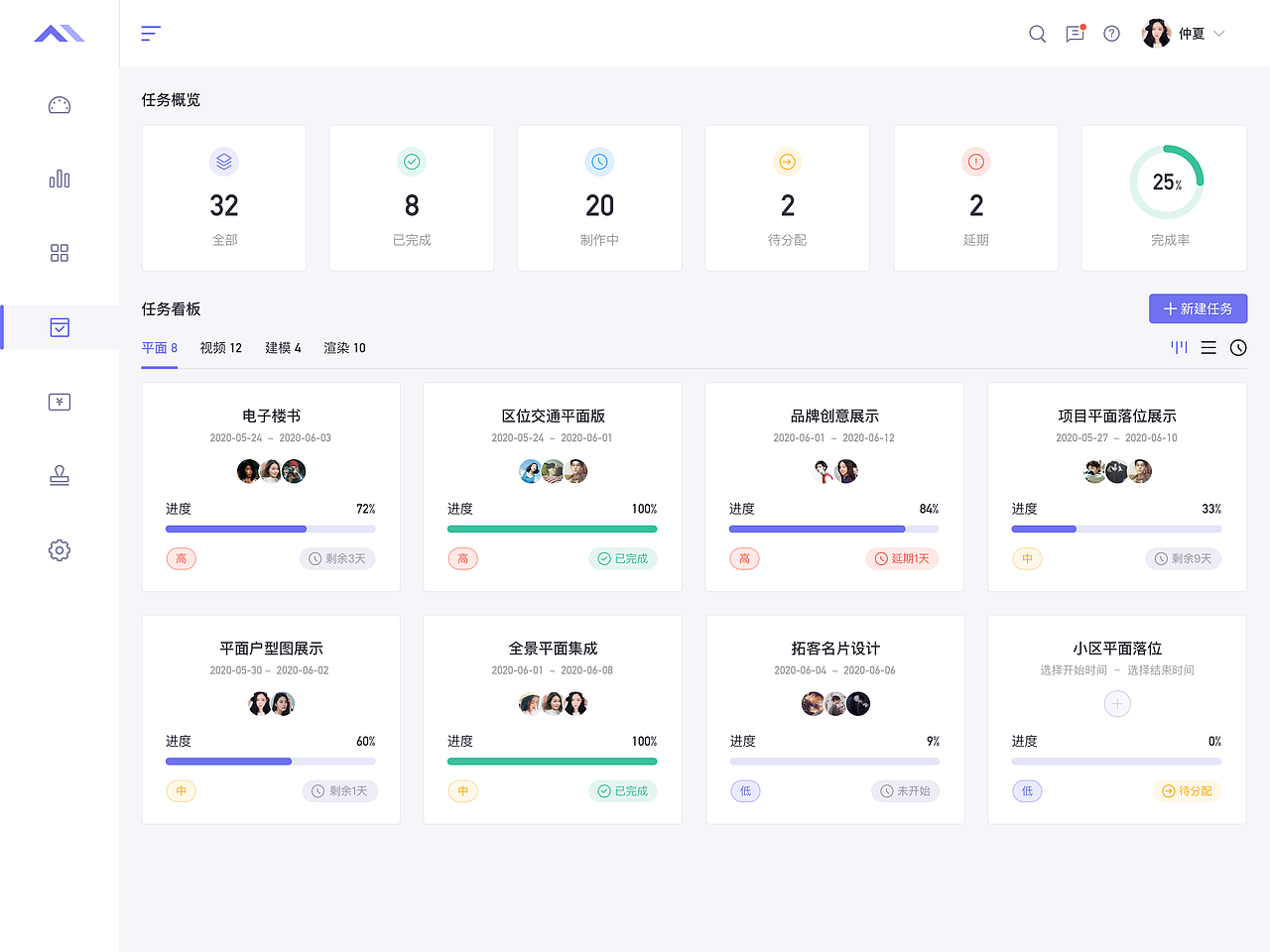Open the finance yen sidebar icon

click(60, 402)
